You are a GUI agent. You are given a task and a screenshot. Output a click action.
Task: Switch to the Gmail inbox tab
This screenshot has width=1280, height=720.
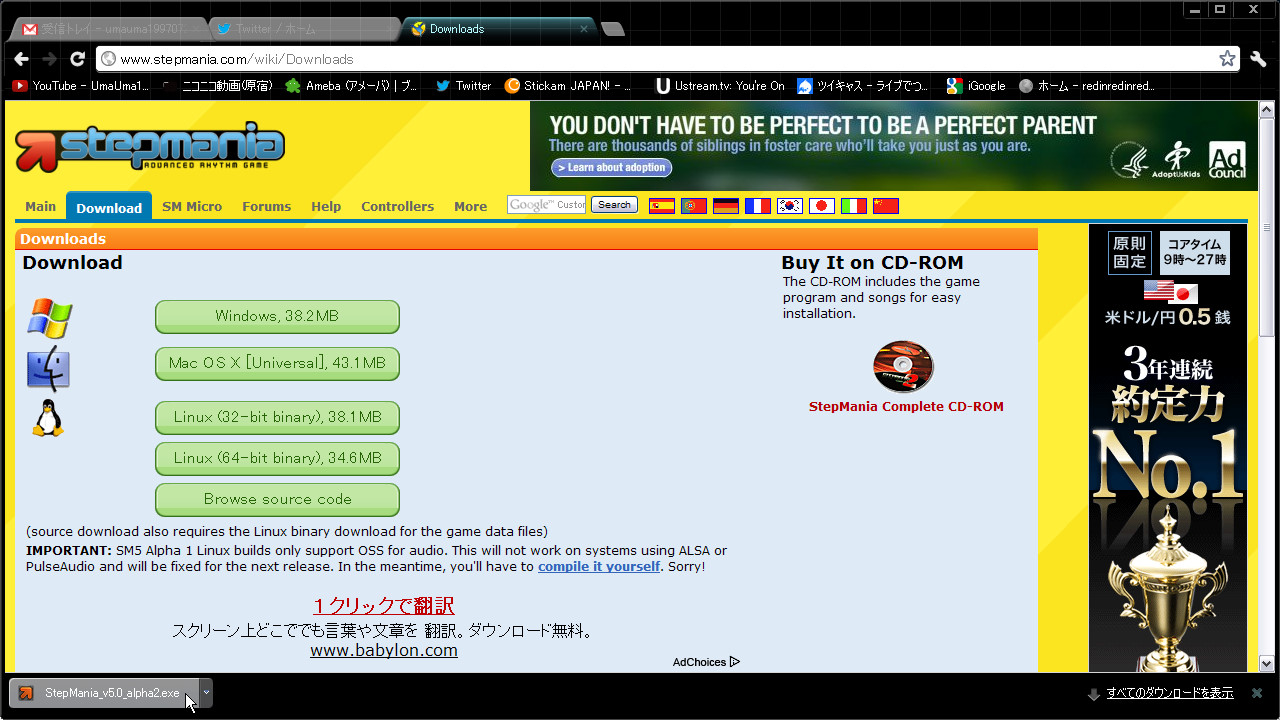click(108, 29)
